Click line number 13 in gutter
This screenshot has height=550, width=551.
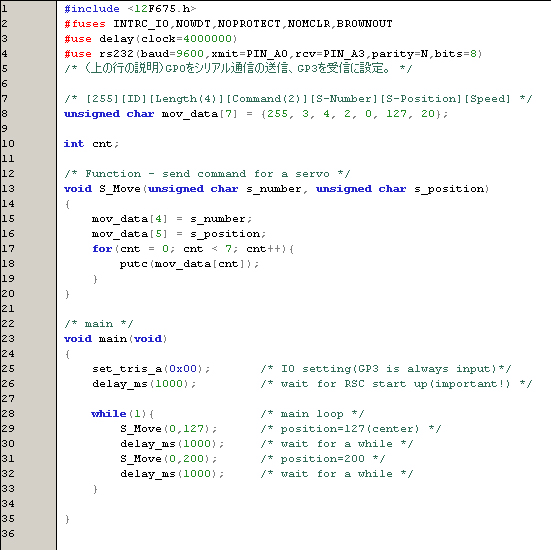[x=8, y=189]
